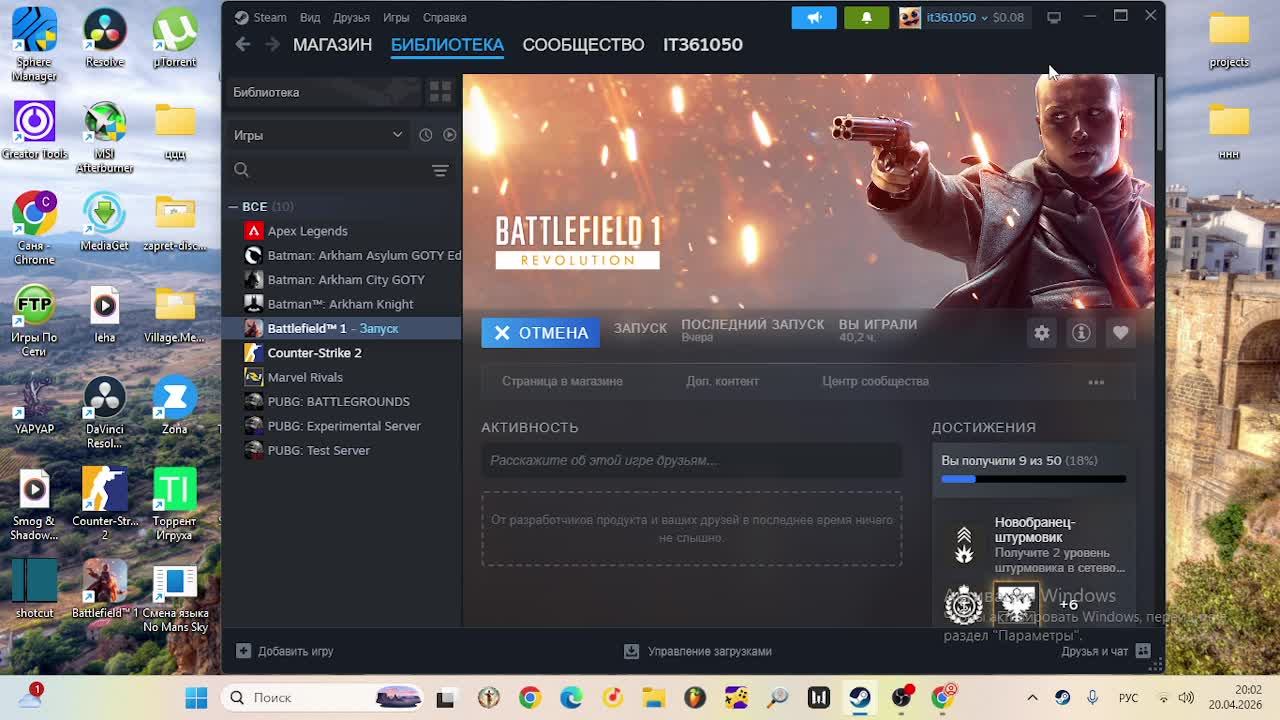Sort library by recent clock icon

pyautogui.click(x=425, y=135)
